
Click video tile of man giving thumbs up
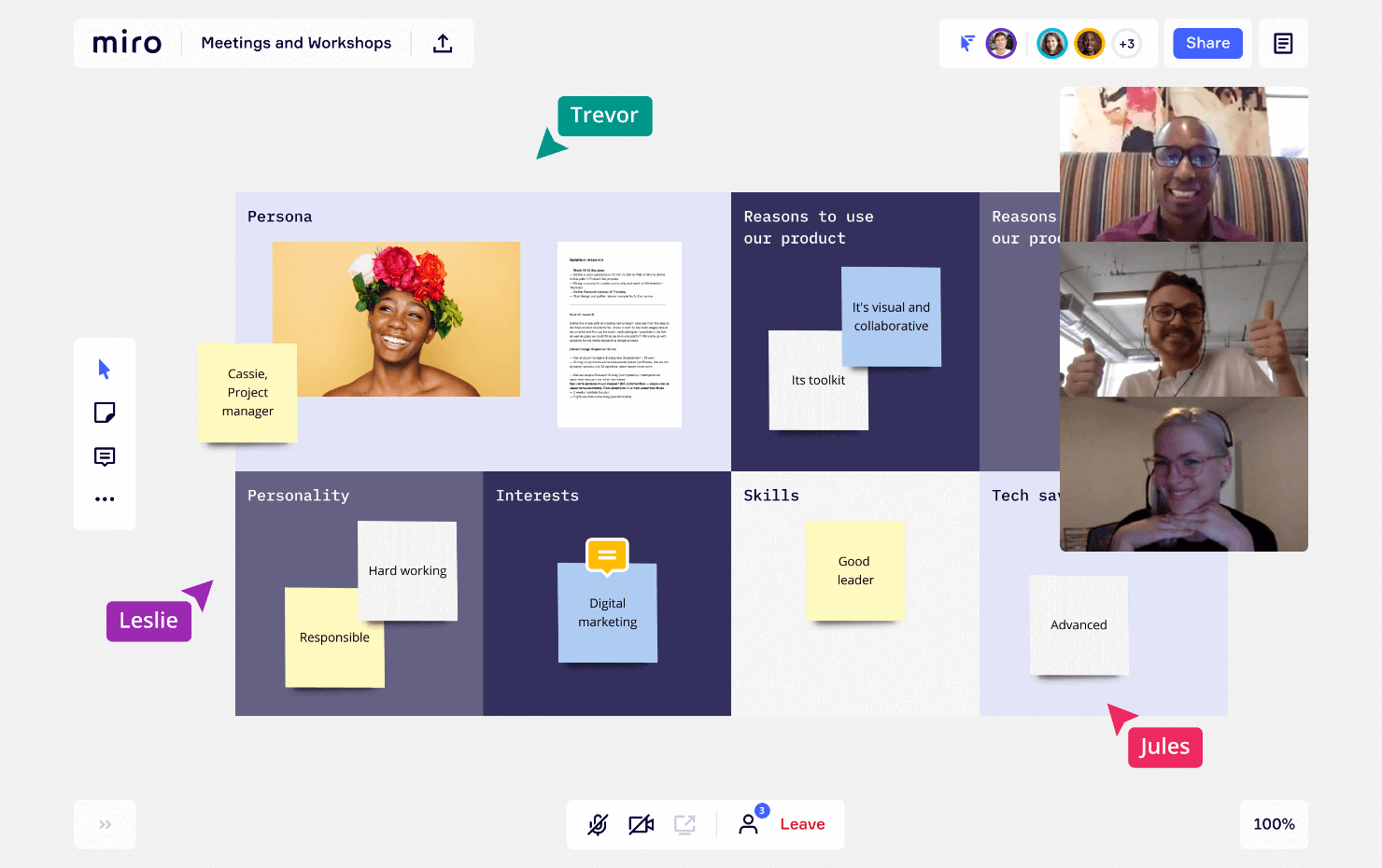pyautogui.click(x=1184, y=319)
